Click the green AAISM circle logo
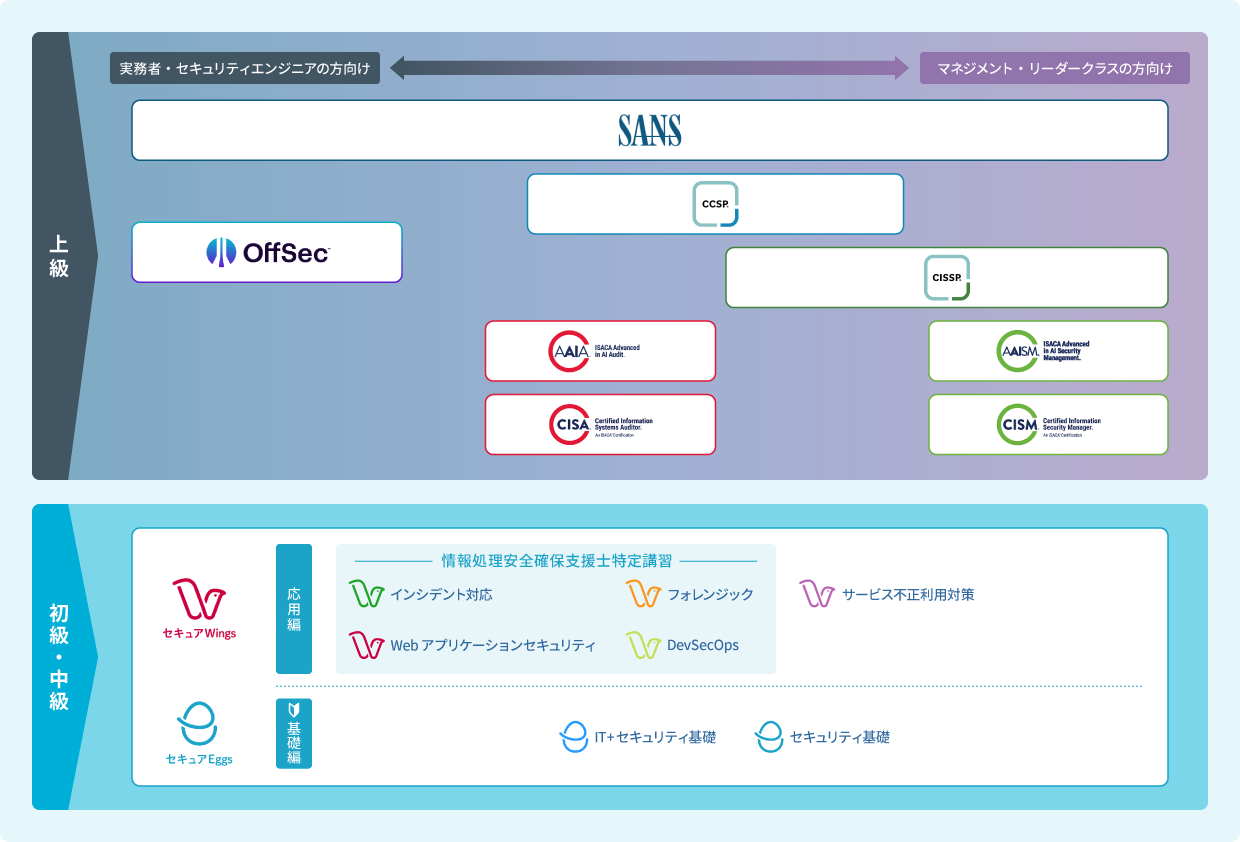The height and width of the screenshot is (842, 1240). tap(1018, 351)
